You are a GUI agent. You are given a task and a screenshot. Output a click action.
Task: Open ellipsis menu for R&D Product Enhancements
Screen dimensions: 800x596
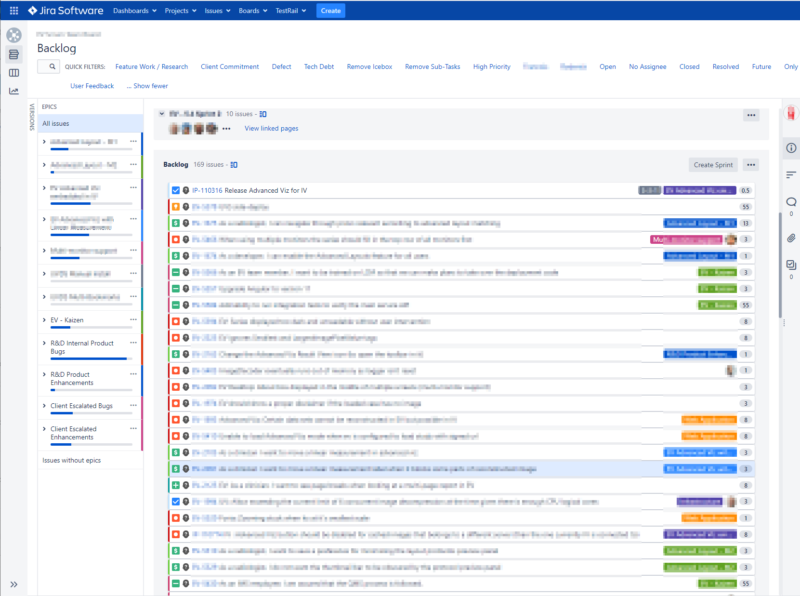[x=133, y=374]
